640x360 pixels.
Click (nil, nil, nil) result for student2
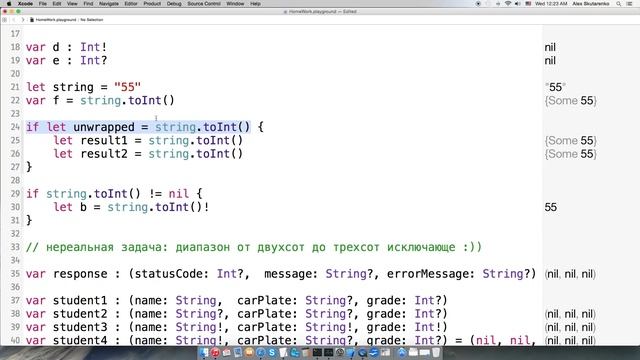[570, 314]
